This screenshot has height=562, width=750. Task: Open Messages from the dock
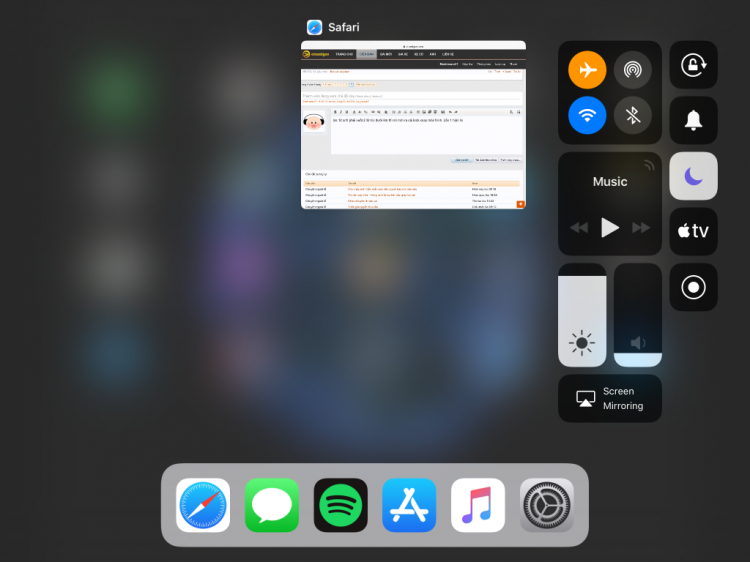(x=272, y=505)
